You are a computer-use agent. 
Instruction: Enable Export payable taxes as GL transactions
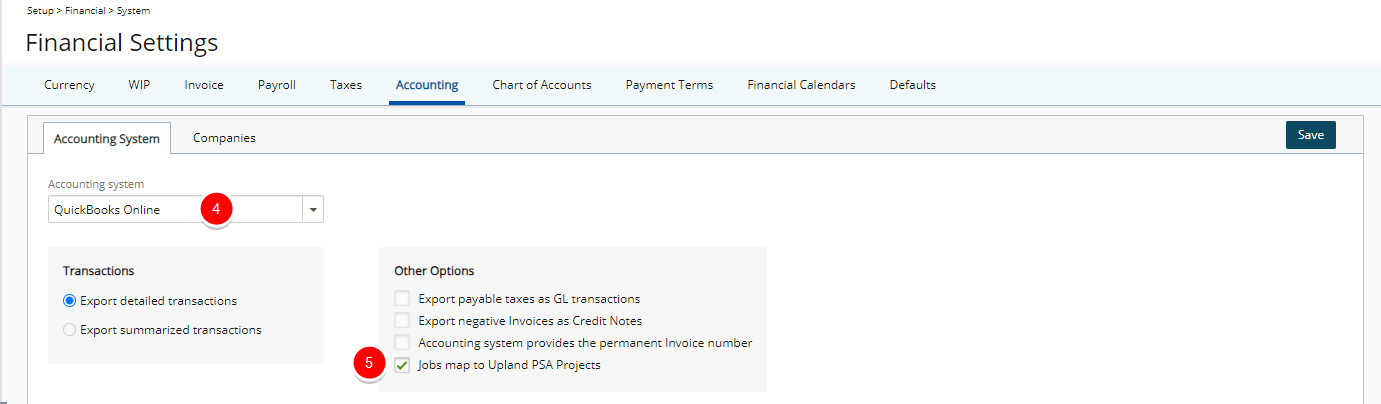point(402,298)
